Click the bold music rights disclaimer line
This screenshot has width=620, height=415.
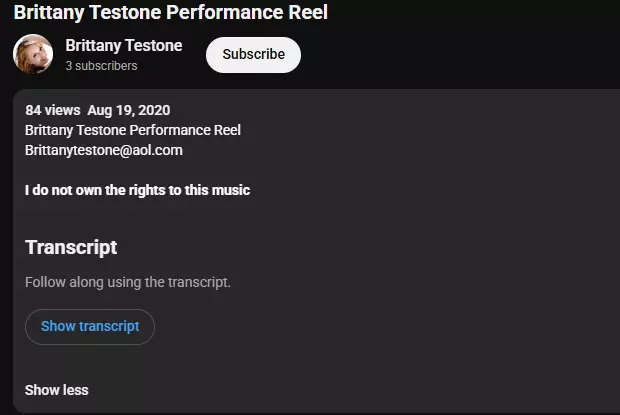137,190
